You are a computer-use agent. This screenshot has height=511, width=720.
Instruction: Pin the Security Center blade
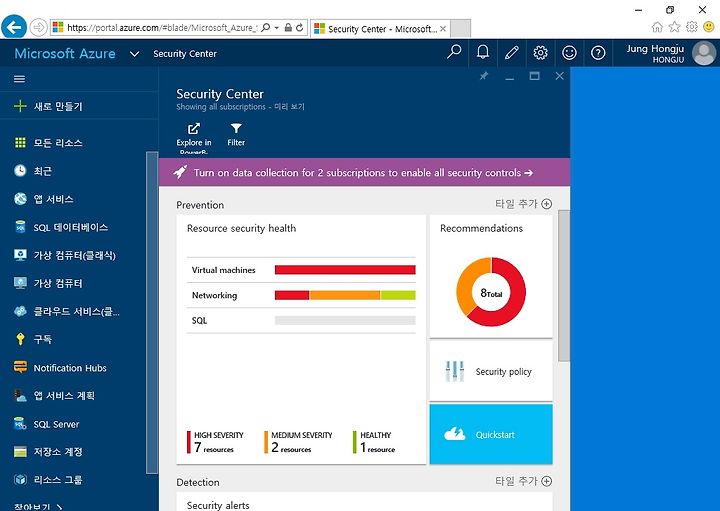(x=484, y=76)
